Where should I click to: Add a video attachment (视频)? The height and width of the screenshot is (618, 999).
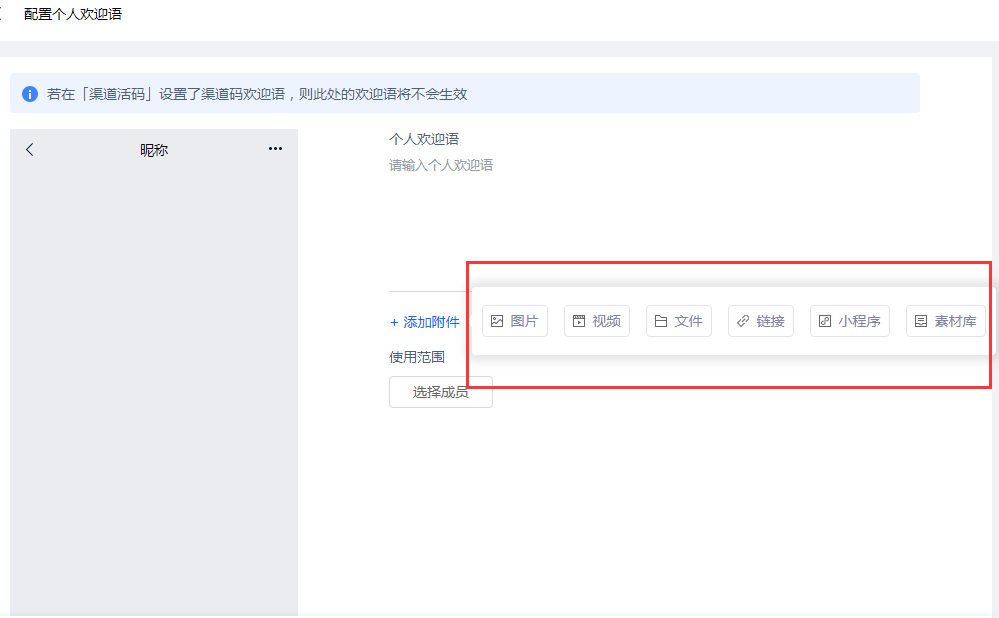click(597, 321)
